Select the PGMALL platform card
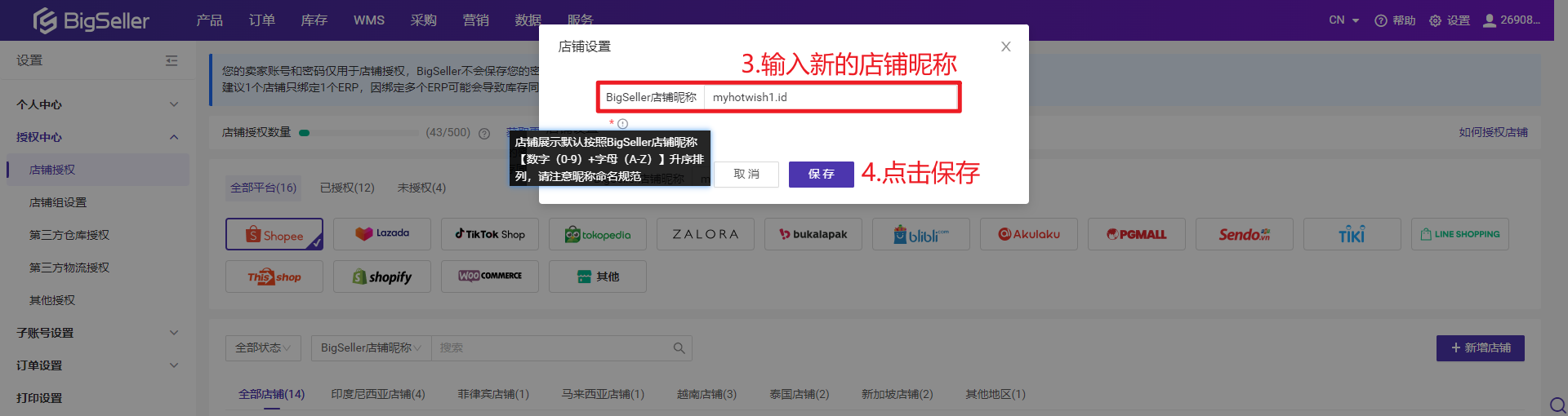1568x416 pixels. pyautogui.click(x=1137, y=234)
